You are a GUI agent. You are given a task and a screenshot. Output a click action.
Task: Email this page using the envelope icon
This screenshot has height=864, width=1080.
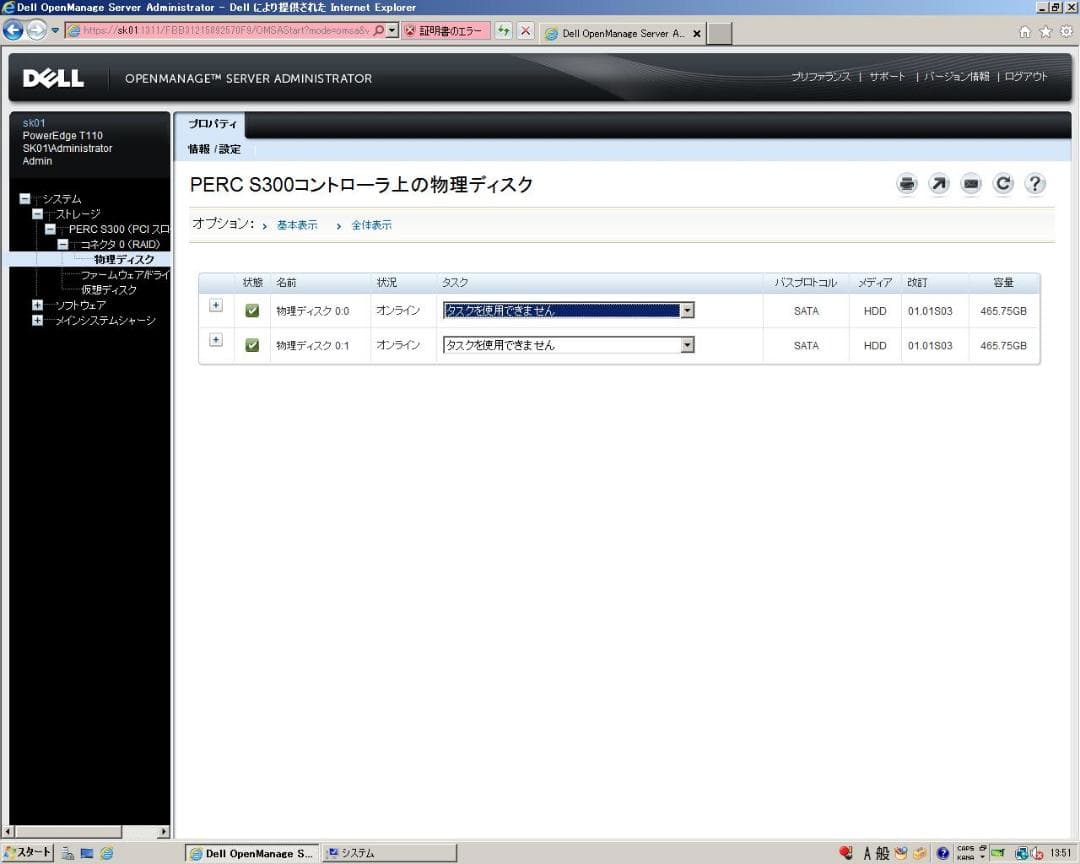[970, 183]
